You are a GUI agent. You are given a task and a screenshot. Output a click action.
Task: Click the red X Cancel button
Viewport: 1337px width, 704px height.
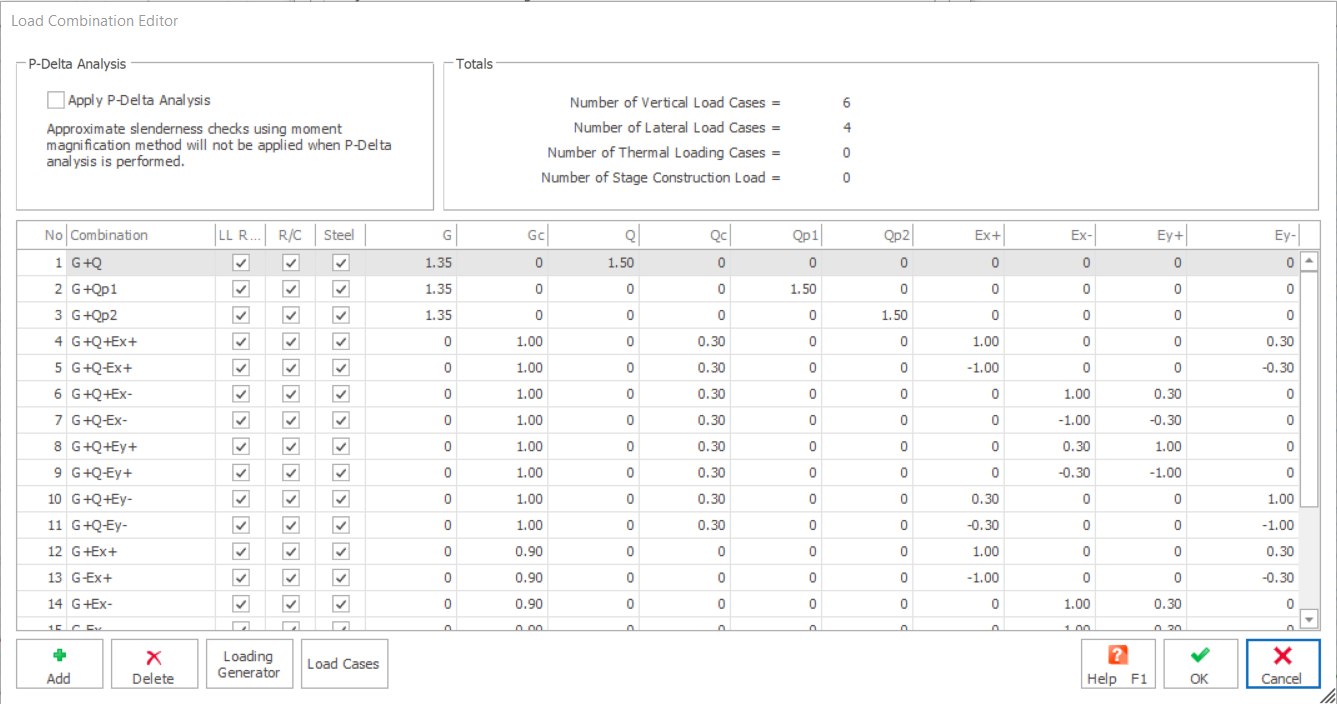1282,664
